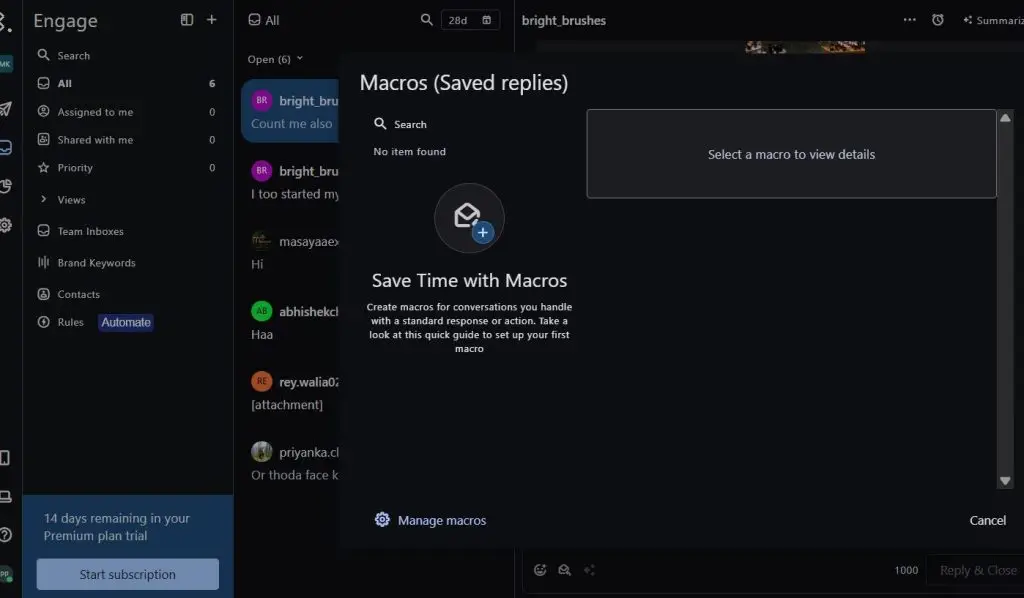
Task: Open the priyanka conversation
Action: pos(290,464)
